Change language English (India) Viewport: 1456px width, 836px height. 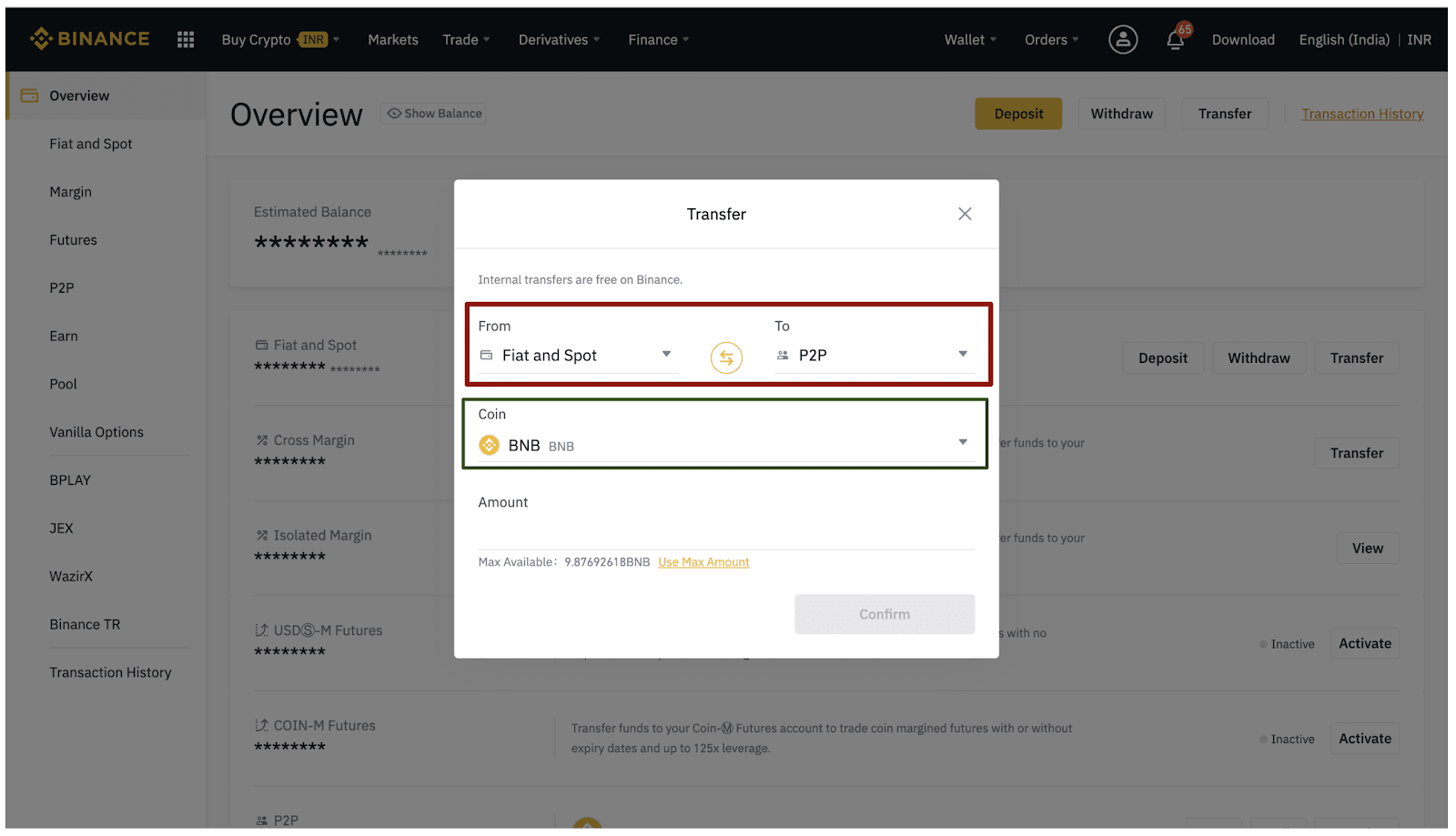(1344, 40)
